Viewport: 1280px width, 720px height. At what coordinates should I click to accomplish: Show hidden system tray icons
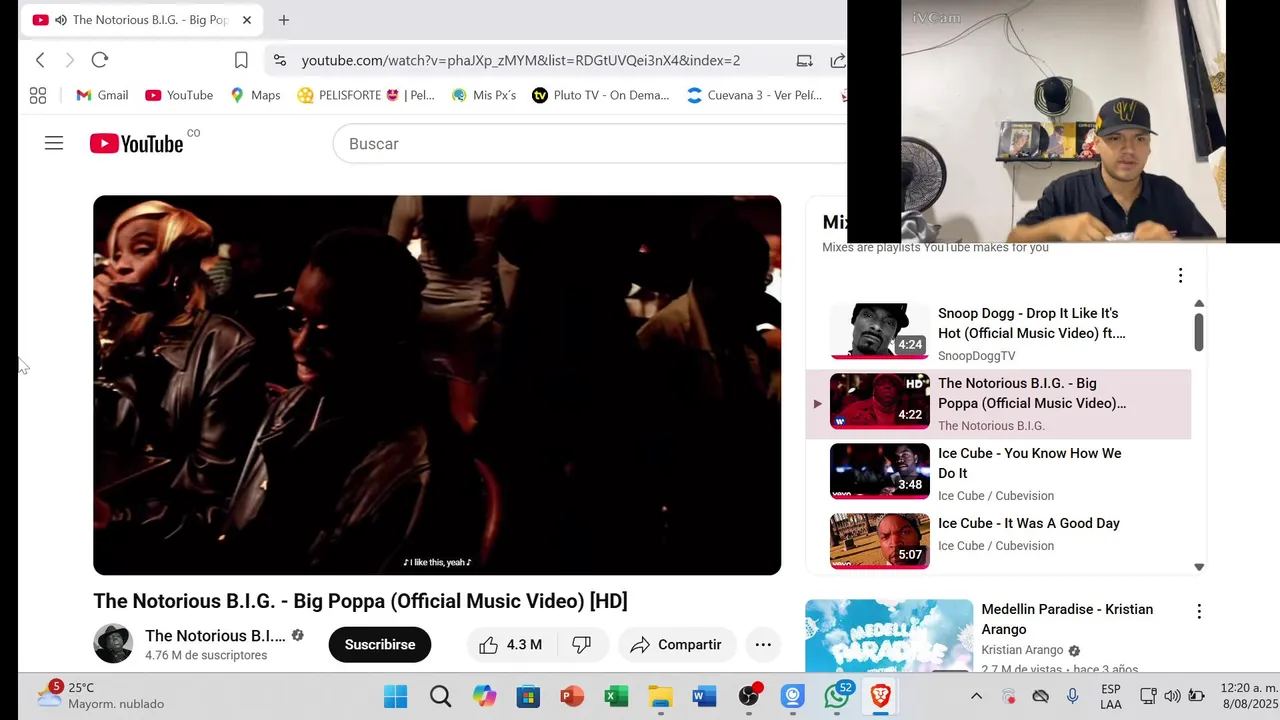976,696
